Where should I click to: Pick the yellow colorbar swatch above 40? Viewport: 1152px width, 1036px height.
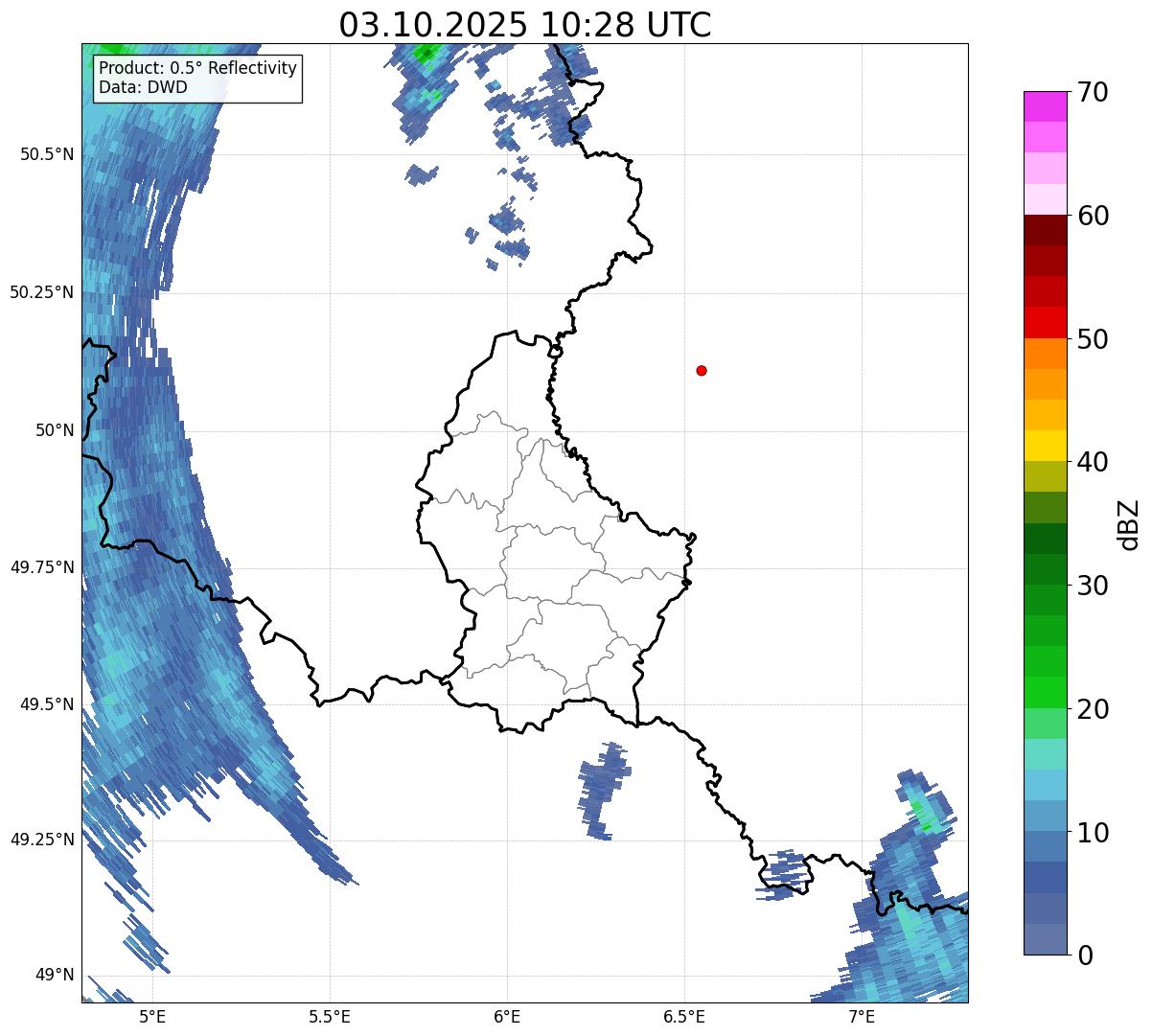(x=1045, y=446)
